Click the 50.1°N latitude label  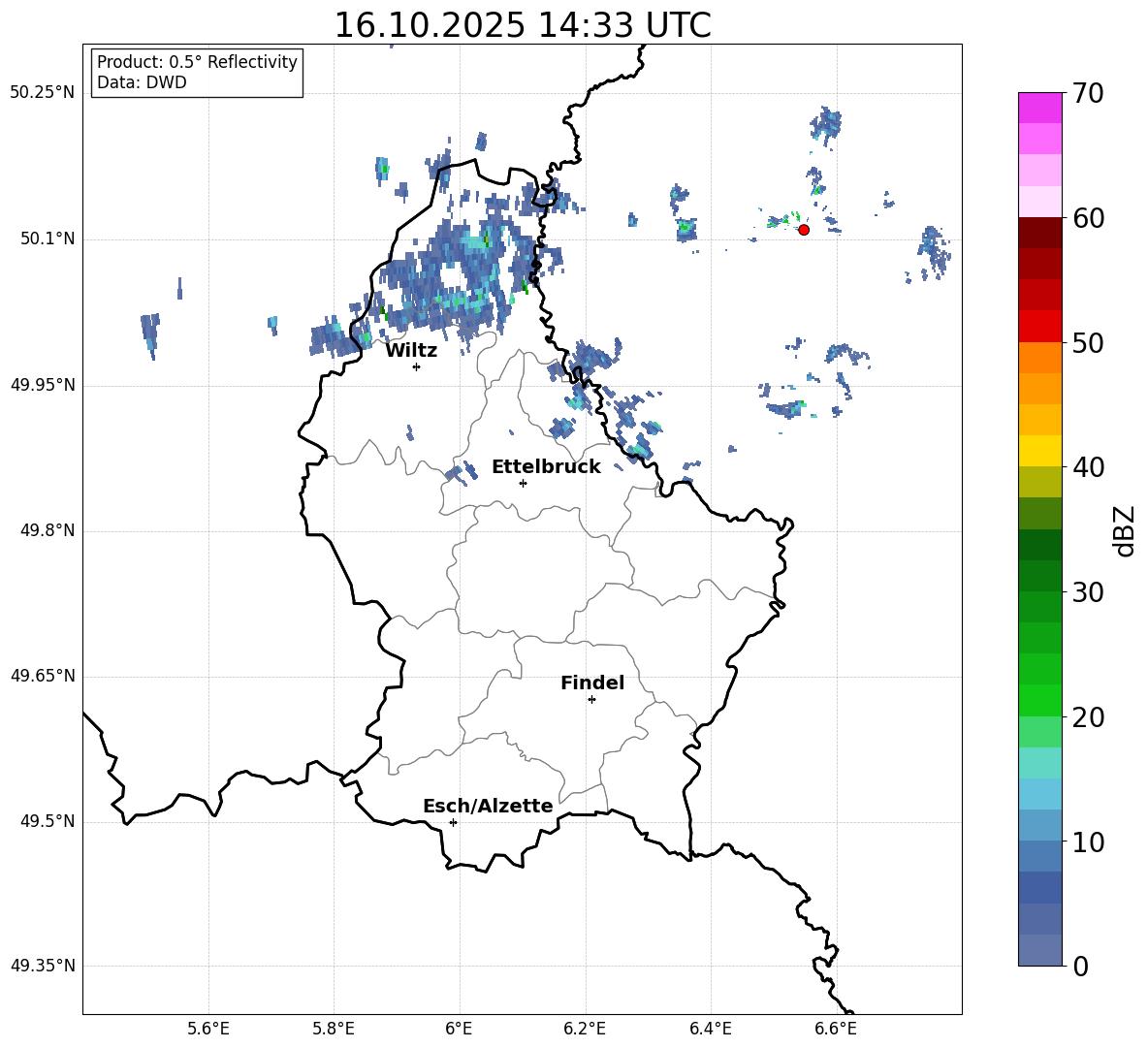click(48, 239)
